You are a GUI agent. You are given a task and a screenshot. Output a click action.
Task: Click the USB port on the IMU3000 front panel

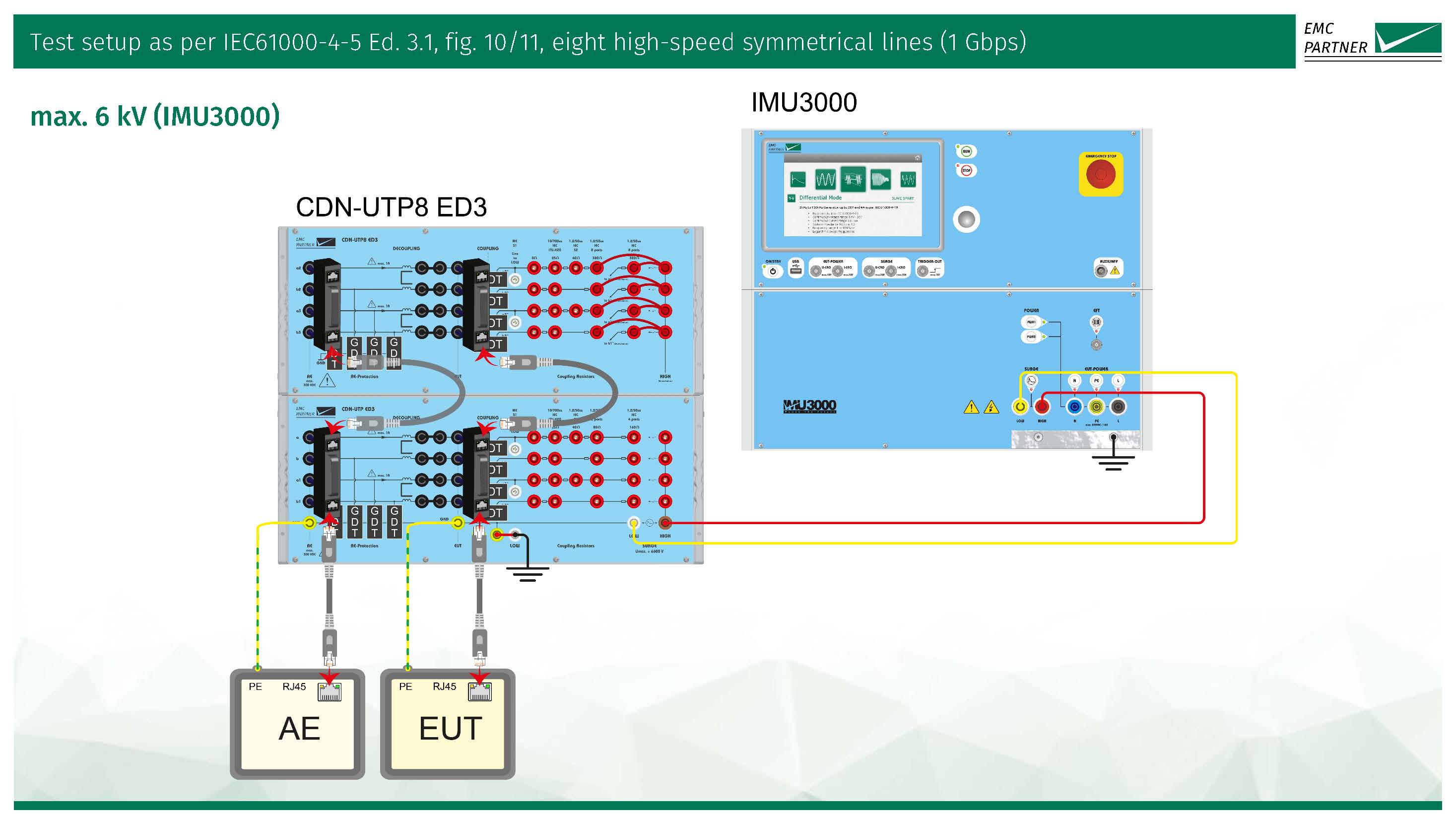(796, 271)
